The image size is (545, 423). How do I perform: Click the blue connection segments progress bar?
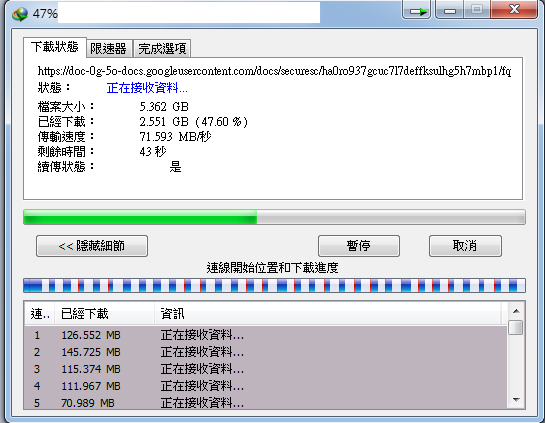point(274,285)
